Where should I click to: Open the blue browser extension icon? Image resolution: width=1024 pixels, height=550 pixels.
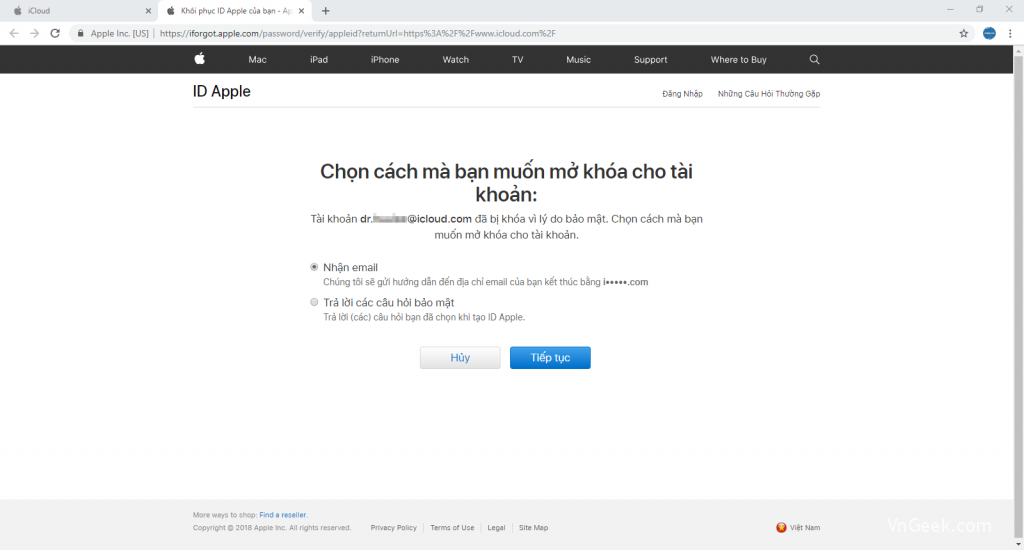[989, 33]
